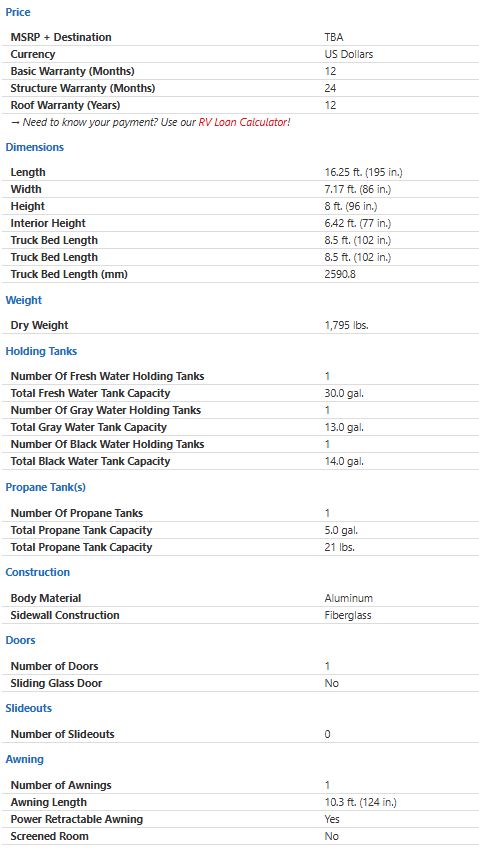Click the Truck Bed Length (mm) value
The height and width of the screenshot is (849, 479).
point(340,274)
